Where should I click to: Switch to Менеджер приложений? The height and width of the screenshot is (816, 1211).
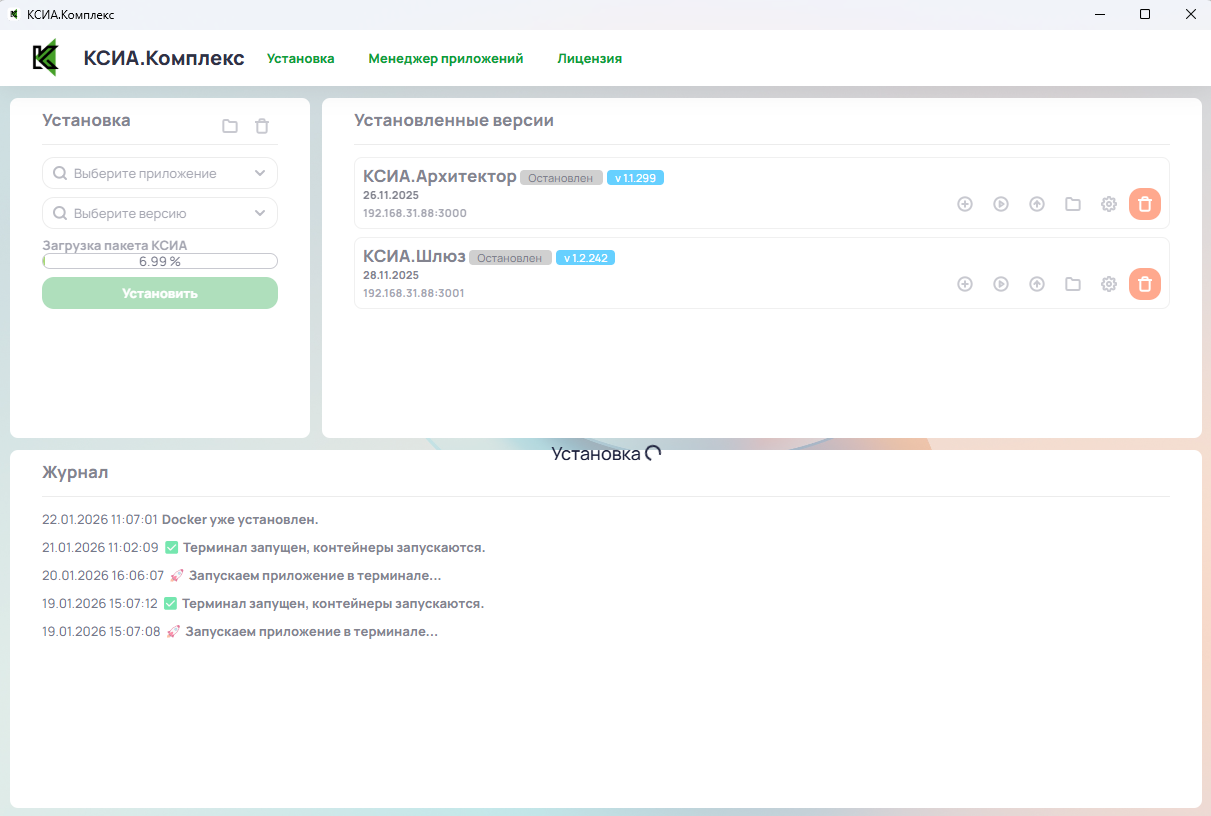click(445, 58)
